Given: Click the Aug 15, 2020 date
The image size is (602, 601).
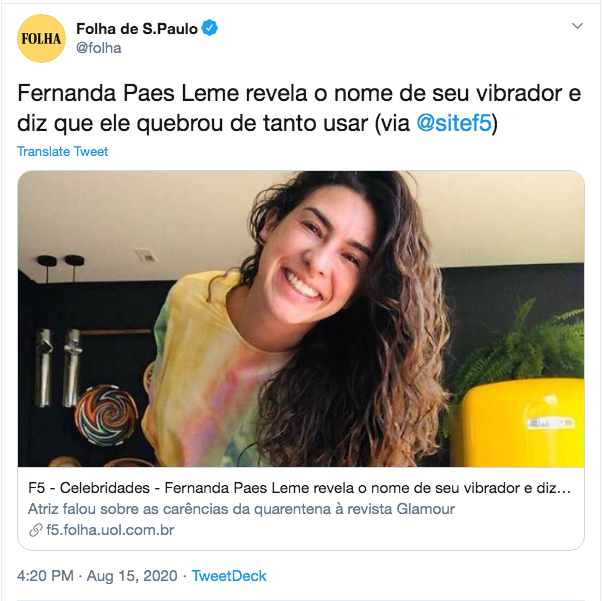Looking at the screenshot, I should click(132, 576).
